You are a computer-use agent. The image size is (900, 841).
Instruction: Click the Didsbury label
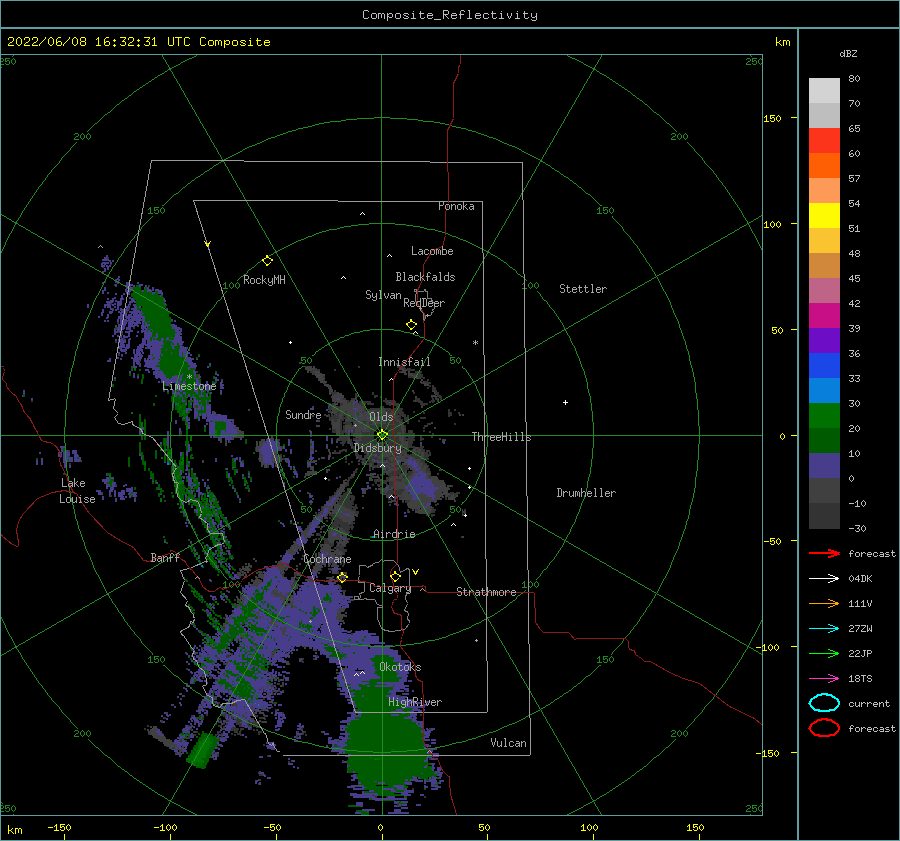pos(378,448)
